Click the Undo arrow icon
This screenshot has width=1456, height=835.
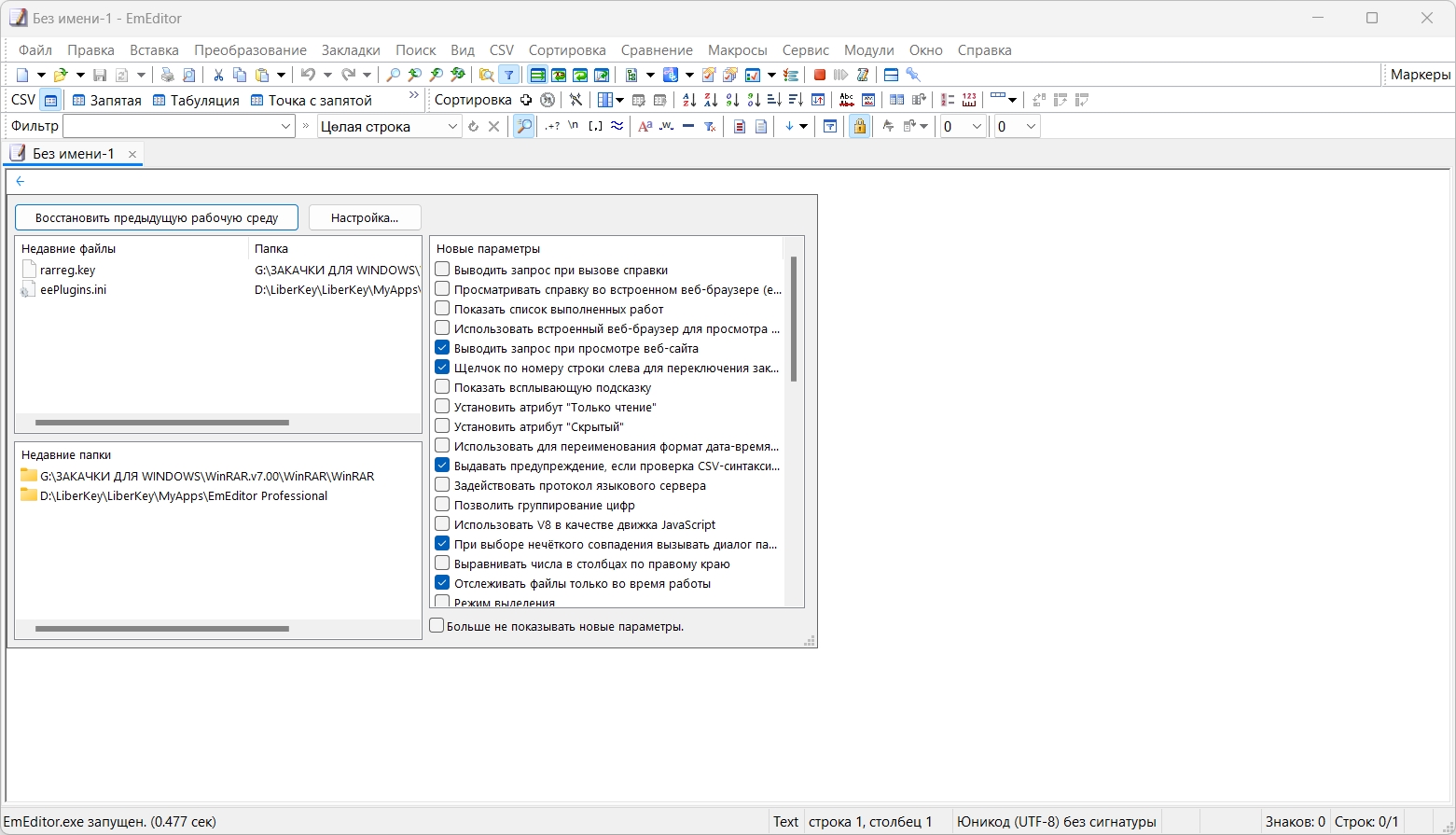pos(307,75)
